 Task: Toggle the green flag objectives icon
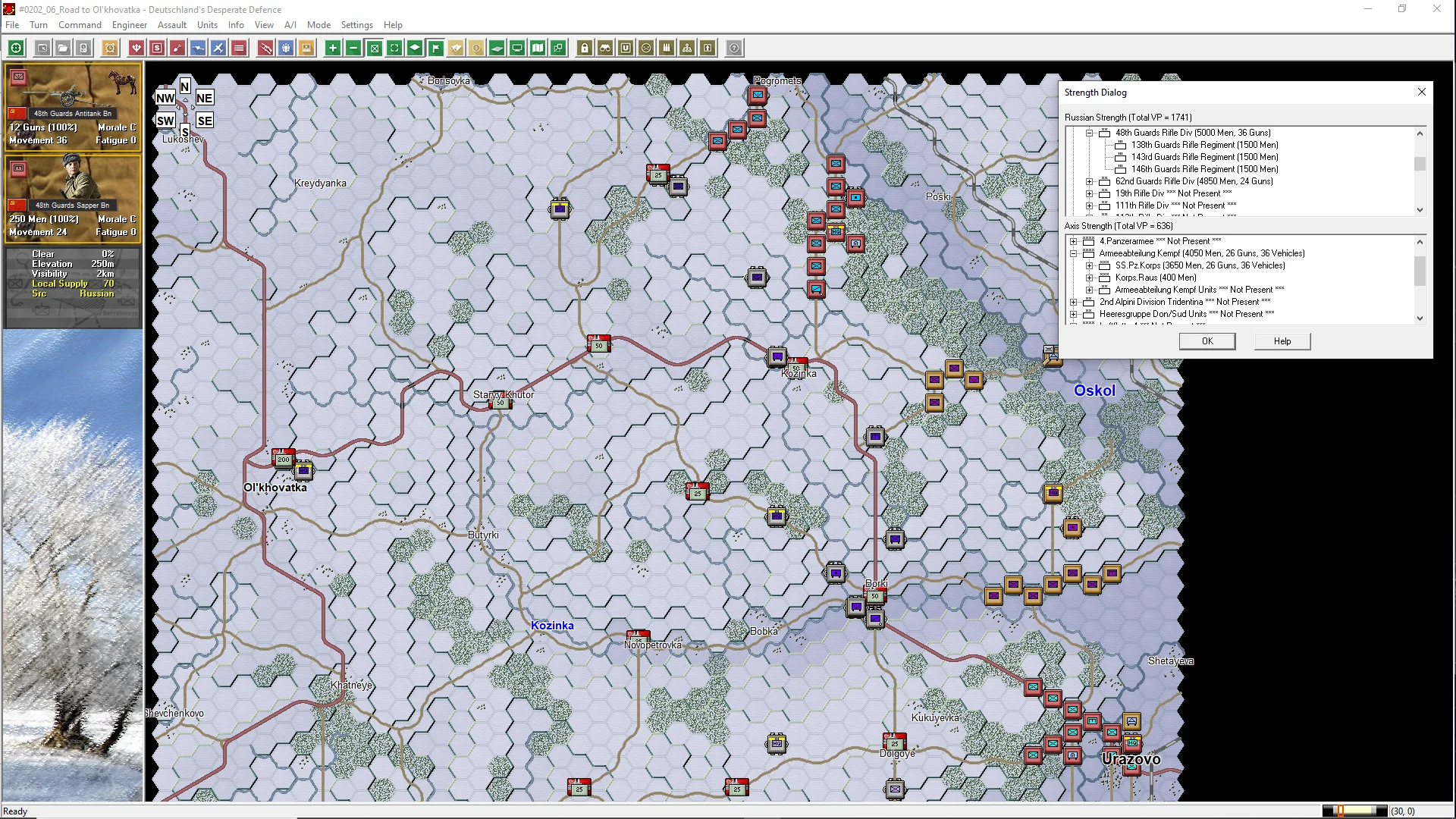click(x=436, y=49)
